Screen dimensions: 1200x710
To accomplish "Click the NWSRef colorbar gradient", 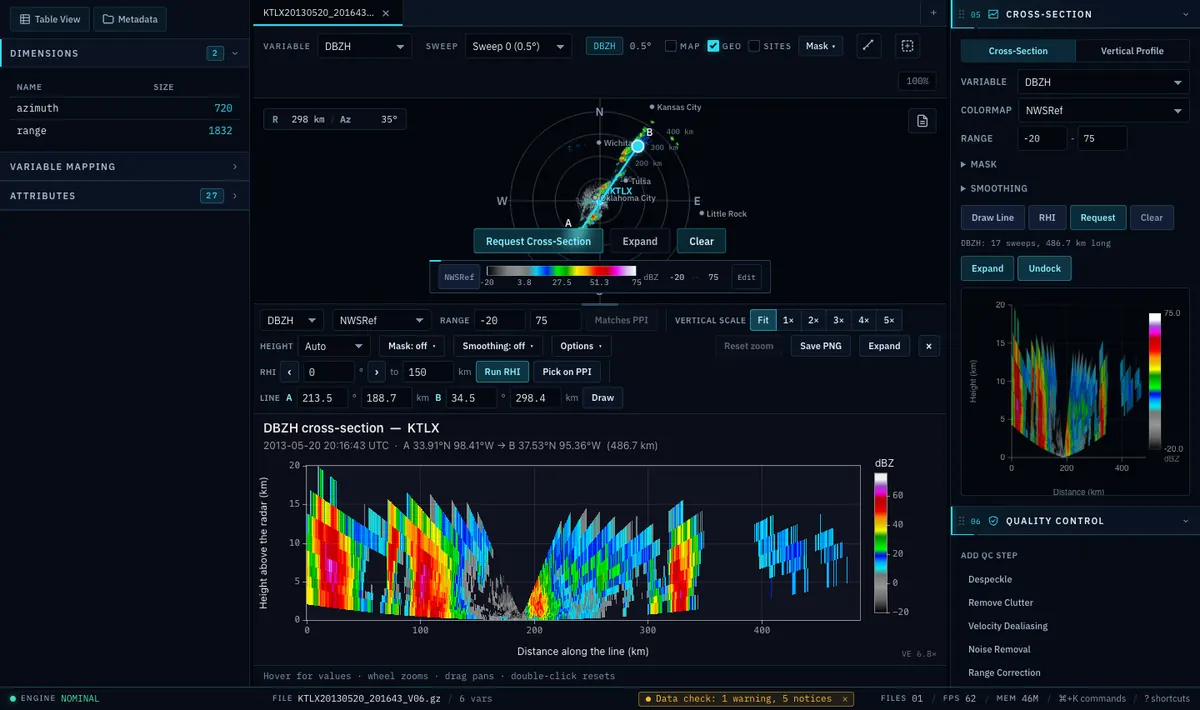I will (x=561, y=270).
